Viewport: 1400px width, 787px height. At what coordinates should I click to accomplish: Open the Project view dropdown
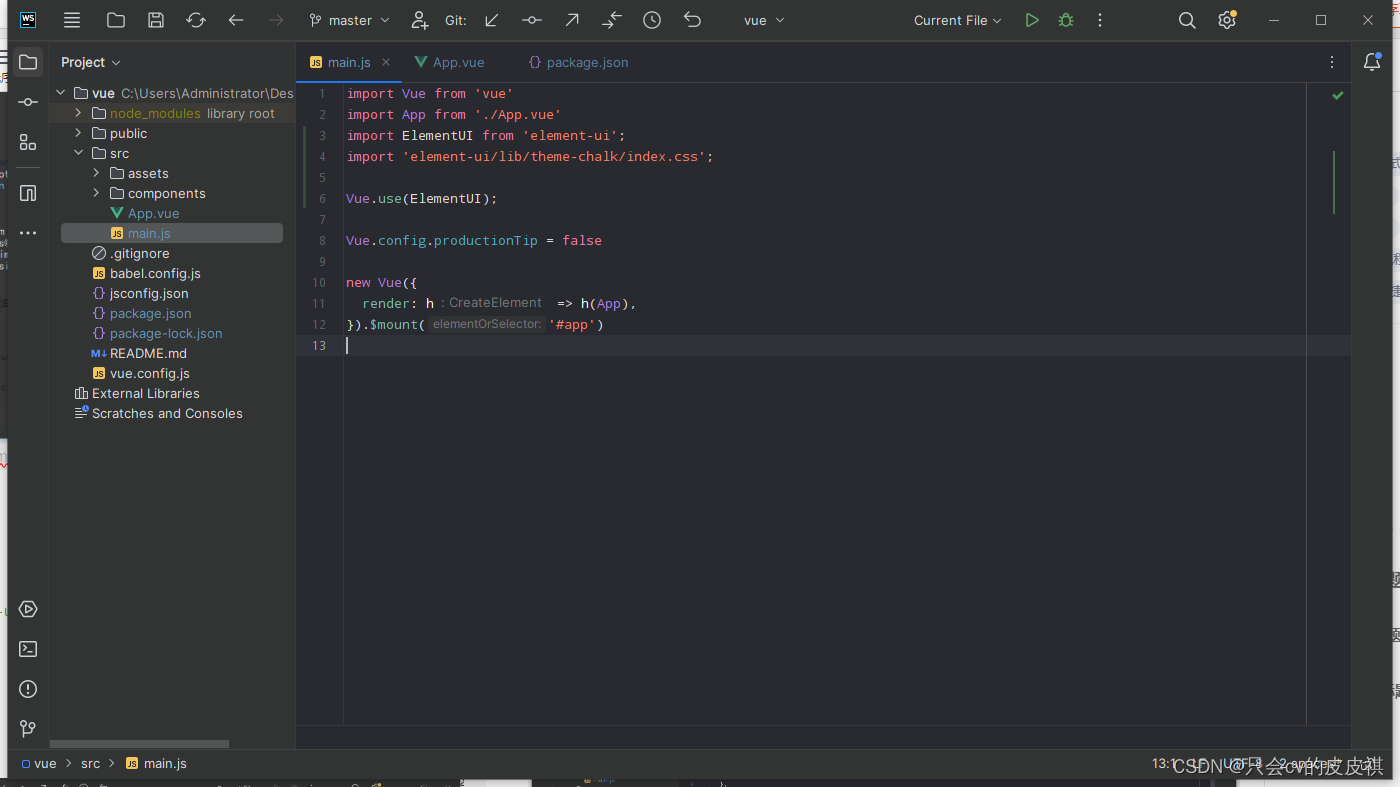91,62
